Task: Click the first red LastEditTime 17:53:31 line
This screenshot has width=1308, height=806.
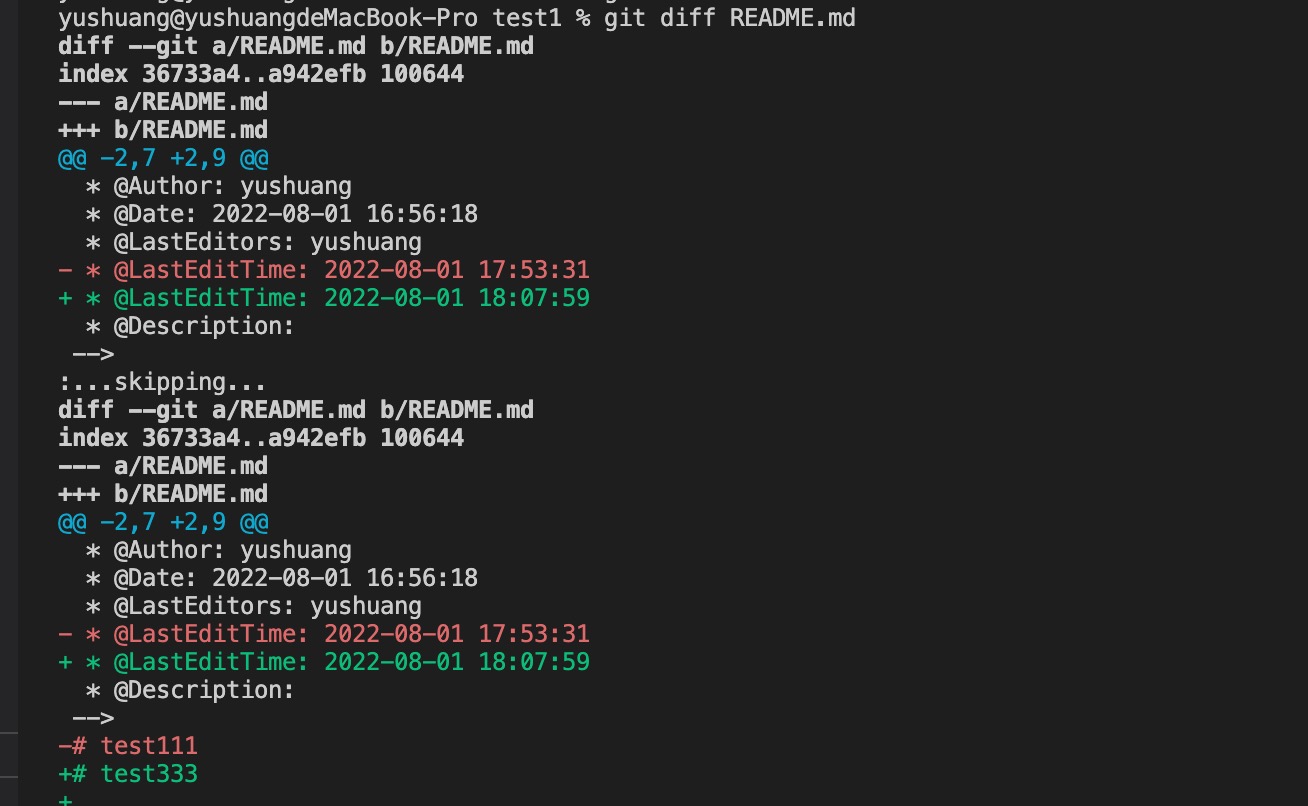Action: click(x=324, y=270)
